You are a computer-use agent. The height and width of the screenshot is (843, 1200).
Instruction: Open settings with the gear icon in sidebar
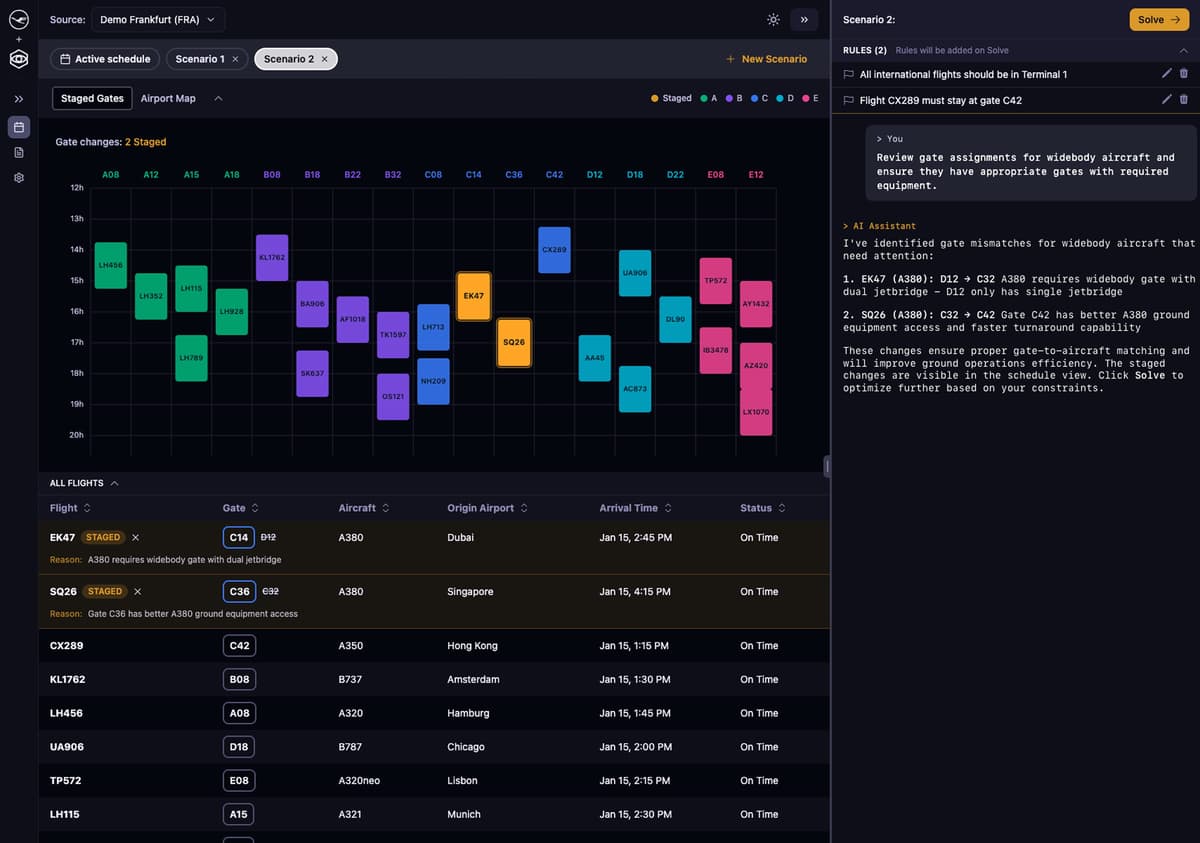[18, 176]
